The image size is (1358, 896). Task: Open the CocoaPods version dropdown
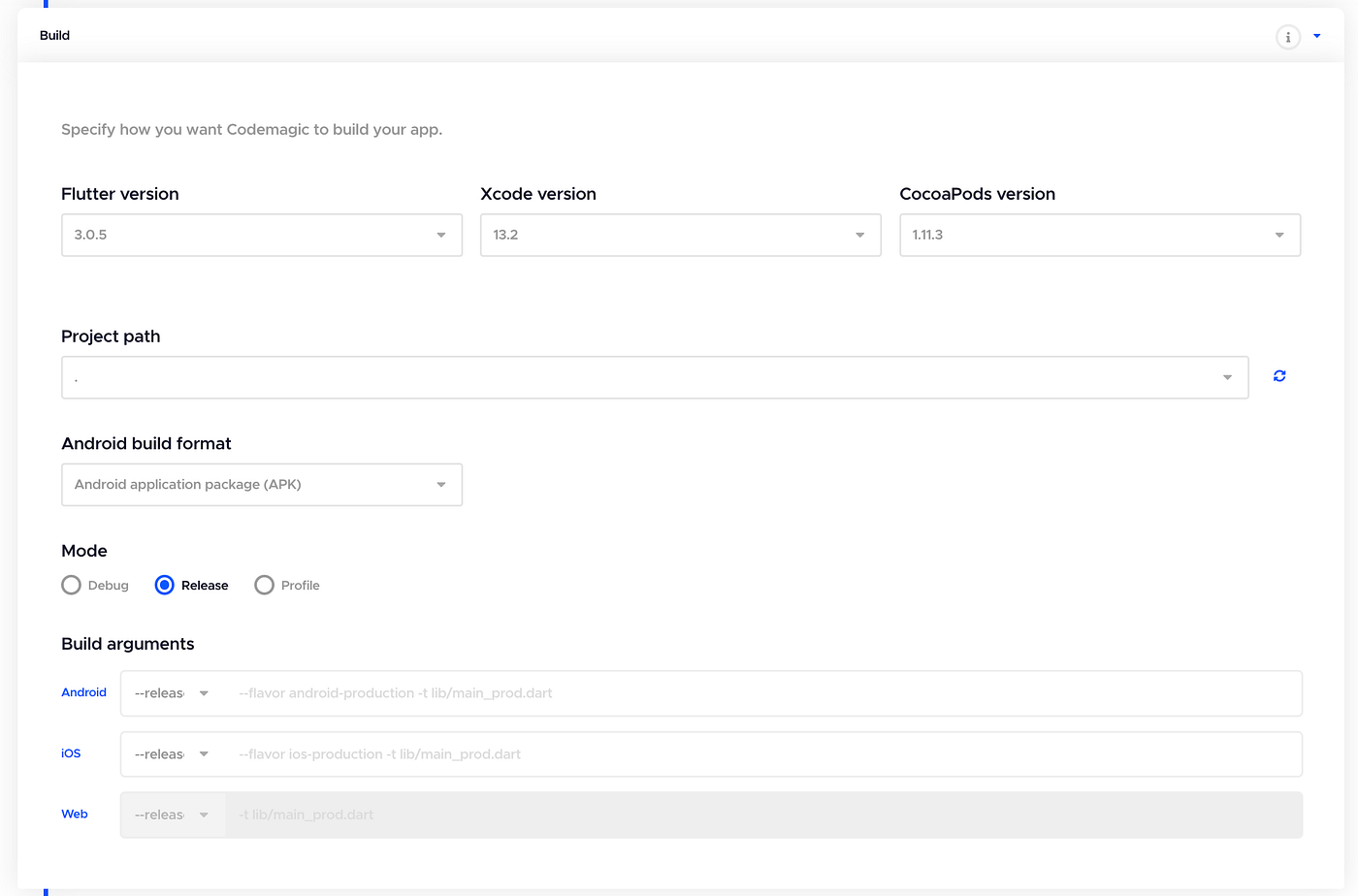click(x=1099, y=235)
